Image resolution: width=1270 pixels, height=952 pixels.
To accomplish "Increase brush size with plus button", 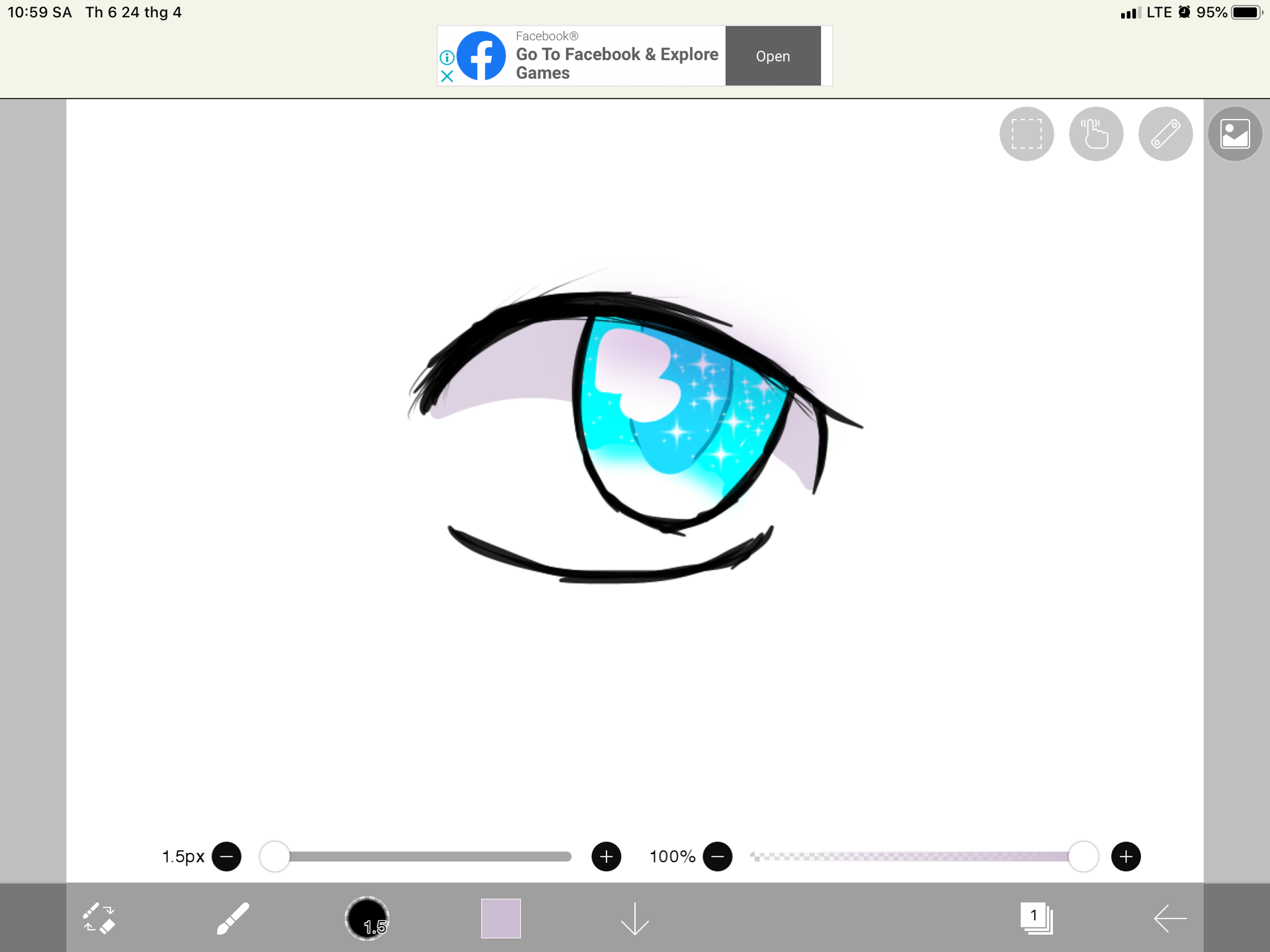I will 606,857.
